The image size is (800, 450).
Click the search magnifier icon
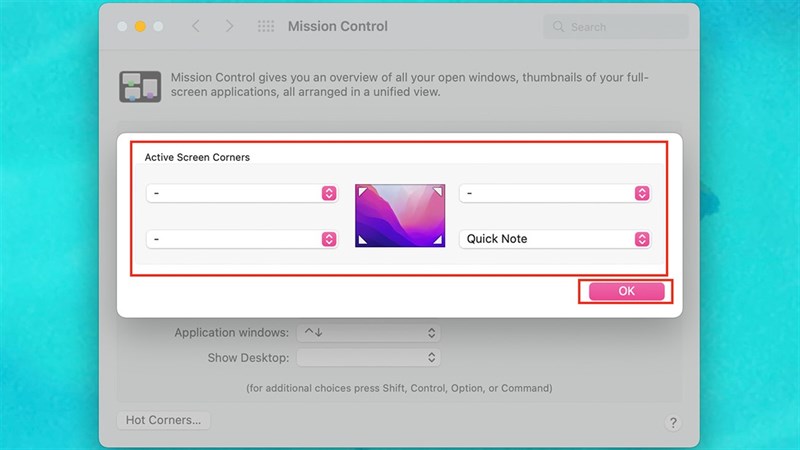coord(558,27)
